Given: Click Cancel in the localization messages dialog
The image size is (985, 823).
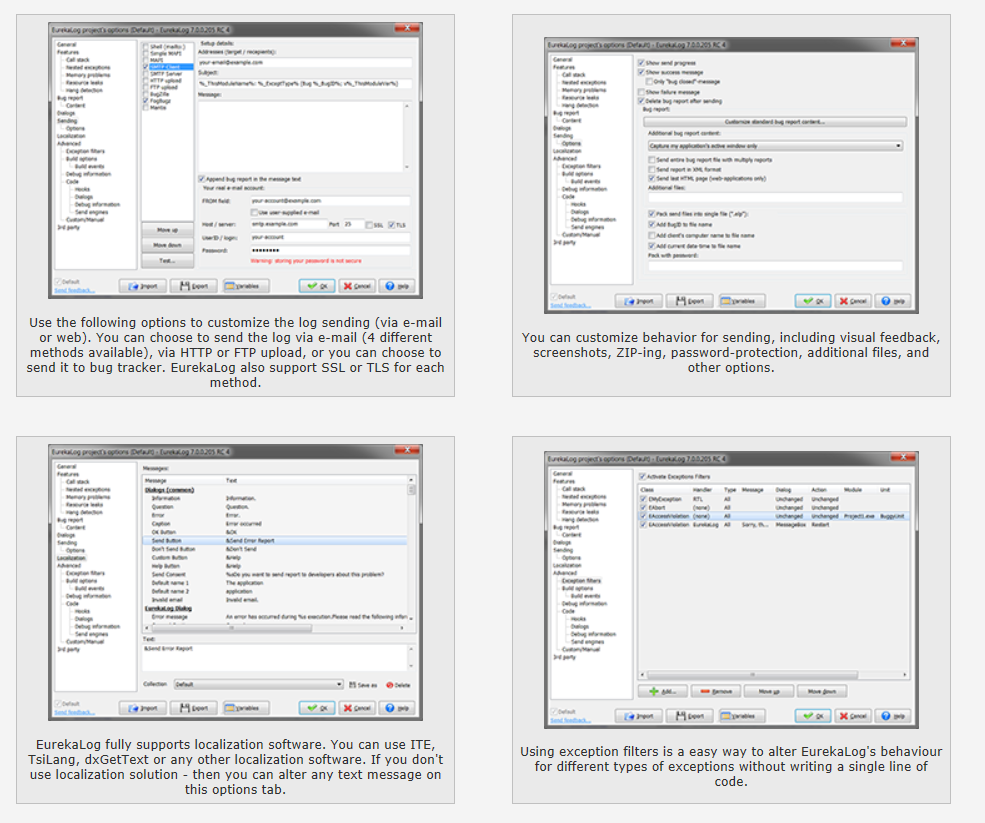Looking at the screenshot, I should pos(357,708).
